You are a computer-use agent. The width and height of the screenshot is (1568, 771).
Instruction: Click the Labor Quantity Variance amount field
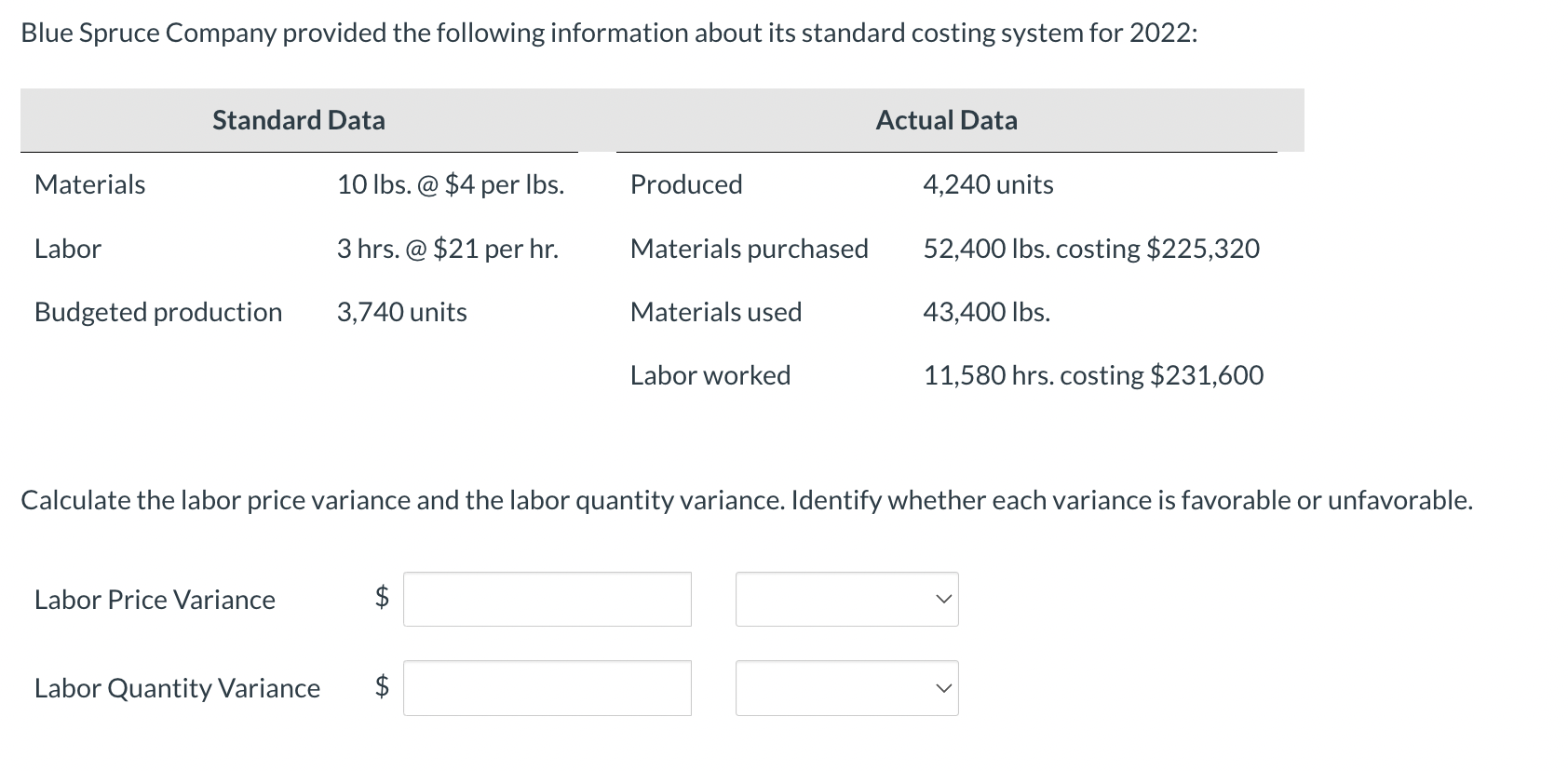click(x=547, y=688)
